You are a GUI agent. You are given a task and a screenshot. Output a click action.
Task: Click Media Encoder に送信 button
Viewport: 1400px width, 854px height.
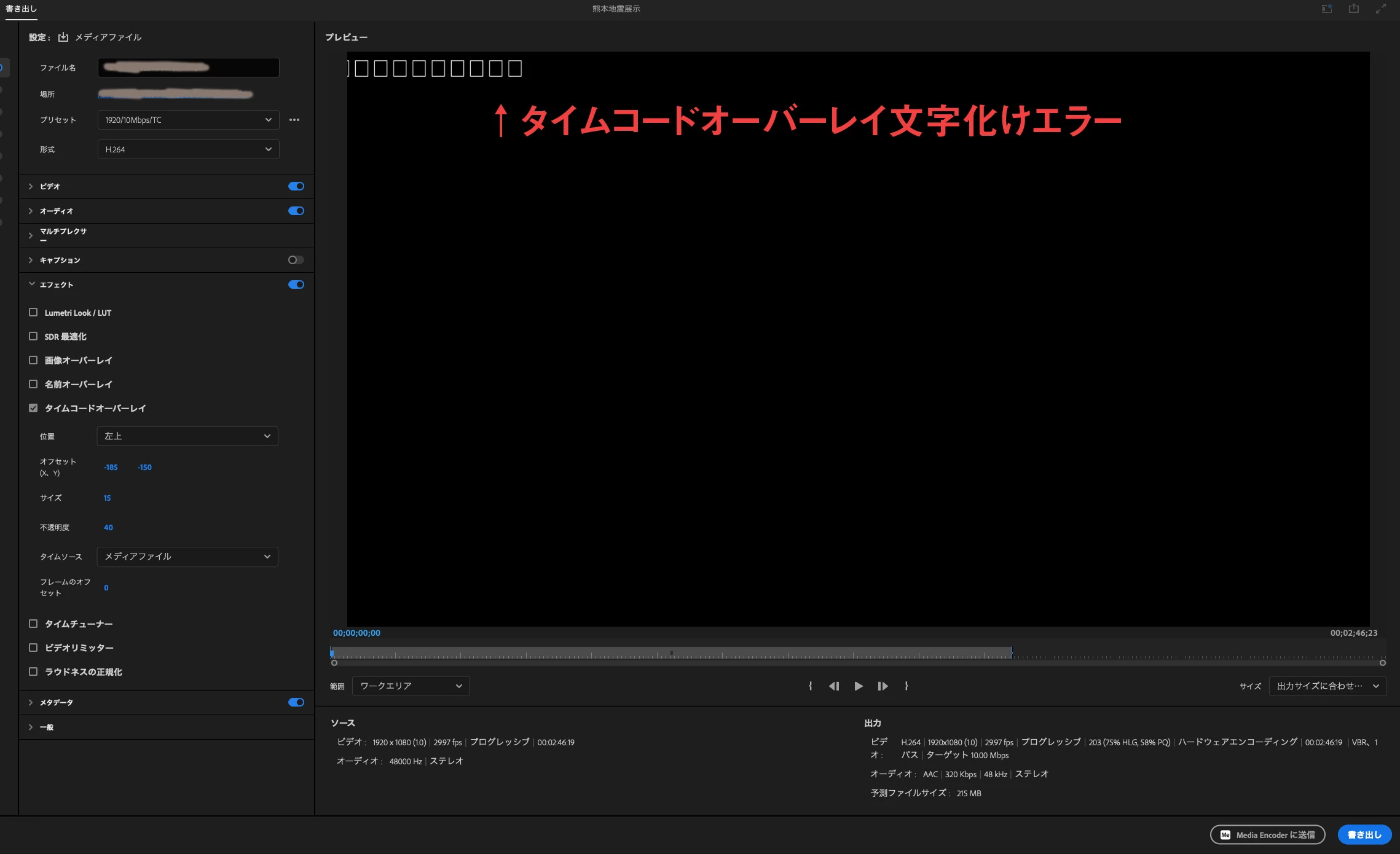pos(1267,834)
